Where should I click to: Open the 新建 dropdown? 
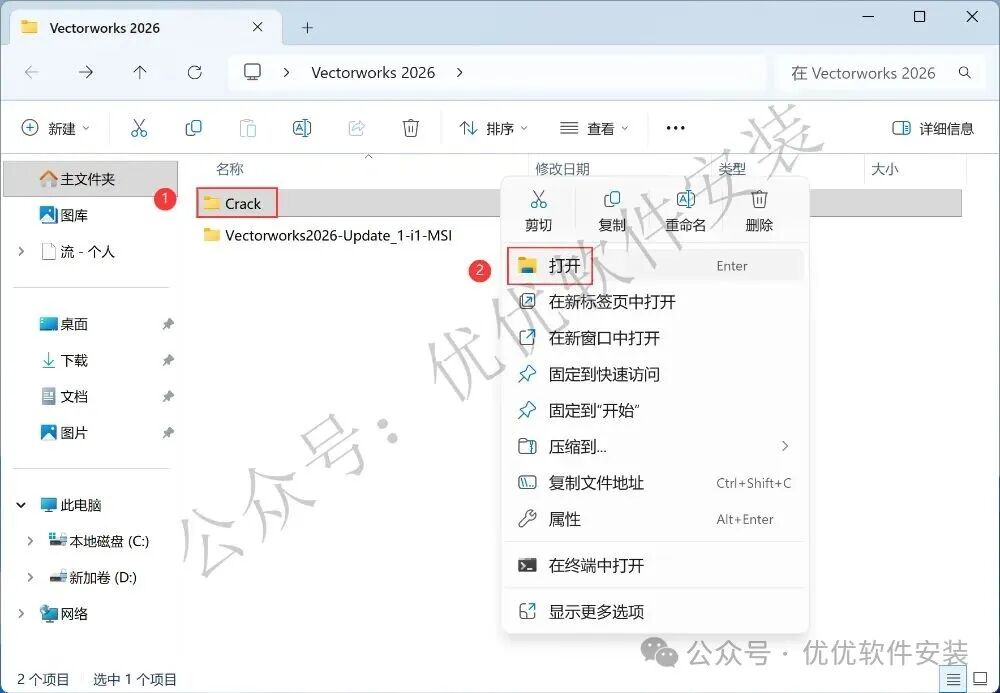pyautogui.click(x=55, y=128)
